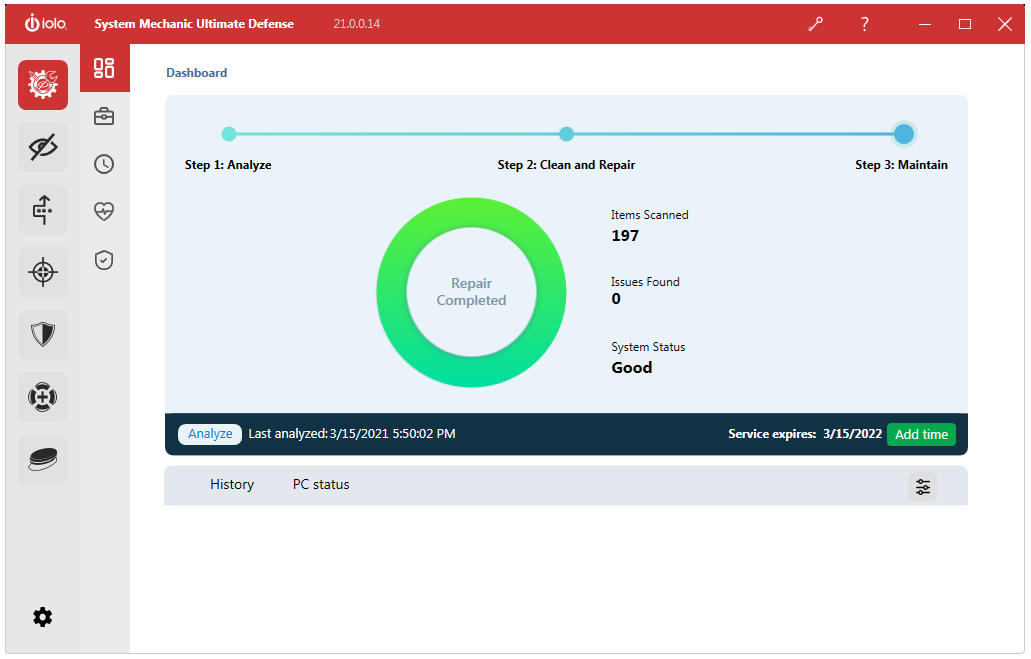Screen dimensions: 1031x659
Task: Open the Toolbox briefcase icon
Action: coord(104,116)
